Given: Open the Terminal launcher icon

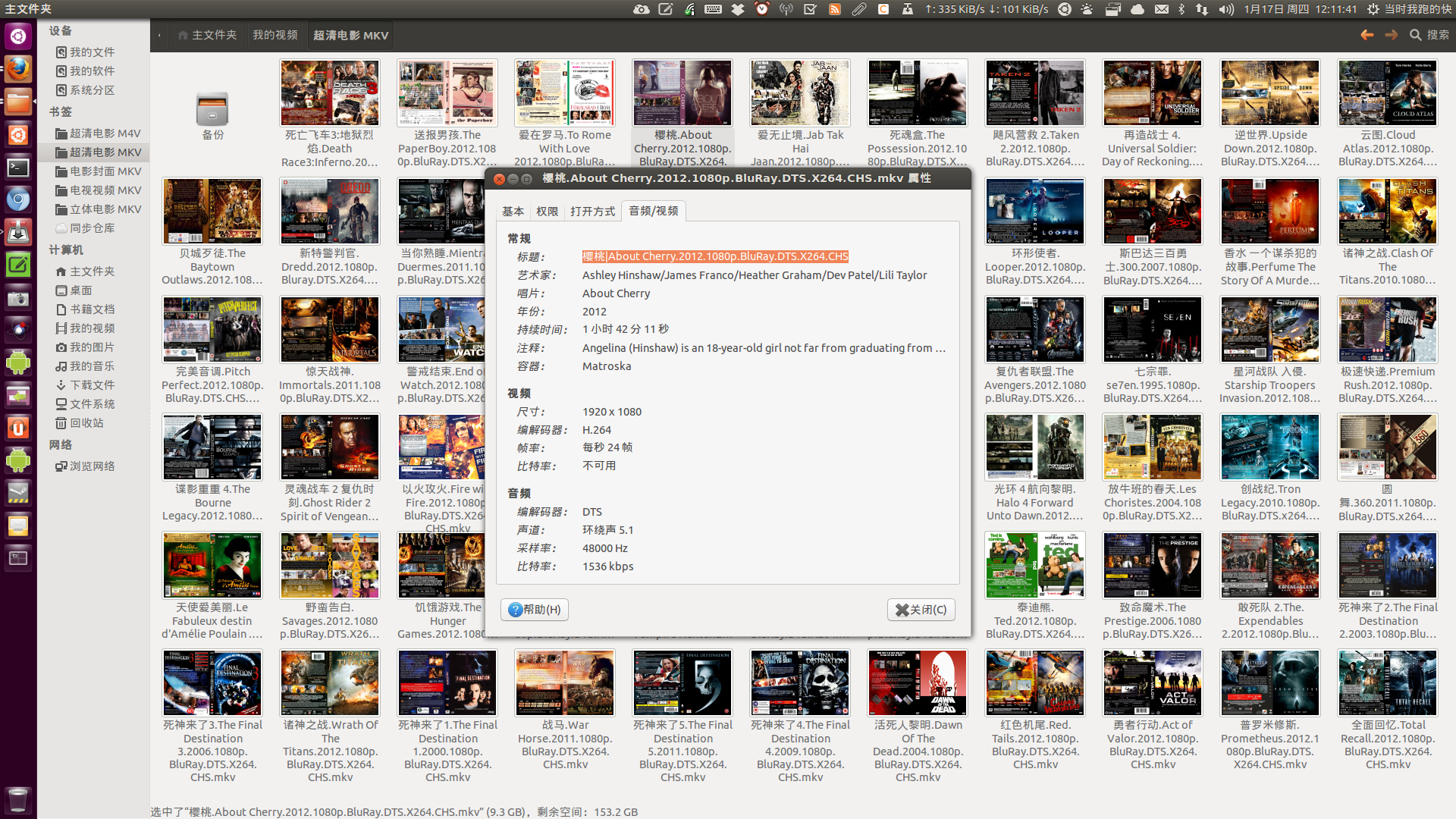Looking at the screenshot, I should [x=18, y=168].
